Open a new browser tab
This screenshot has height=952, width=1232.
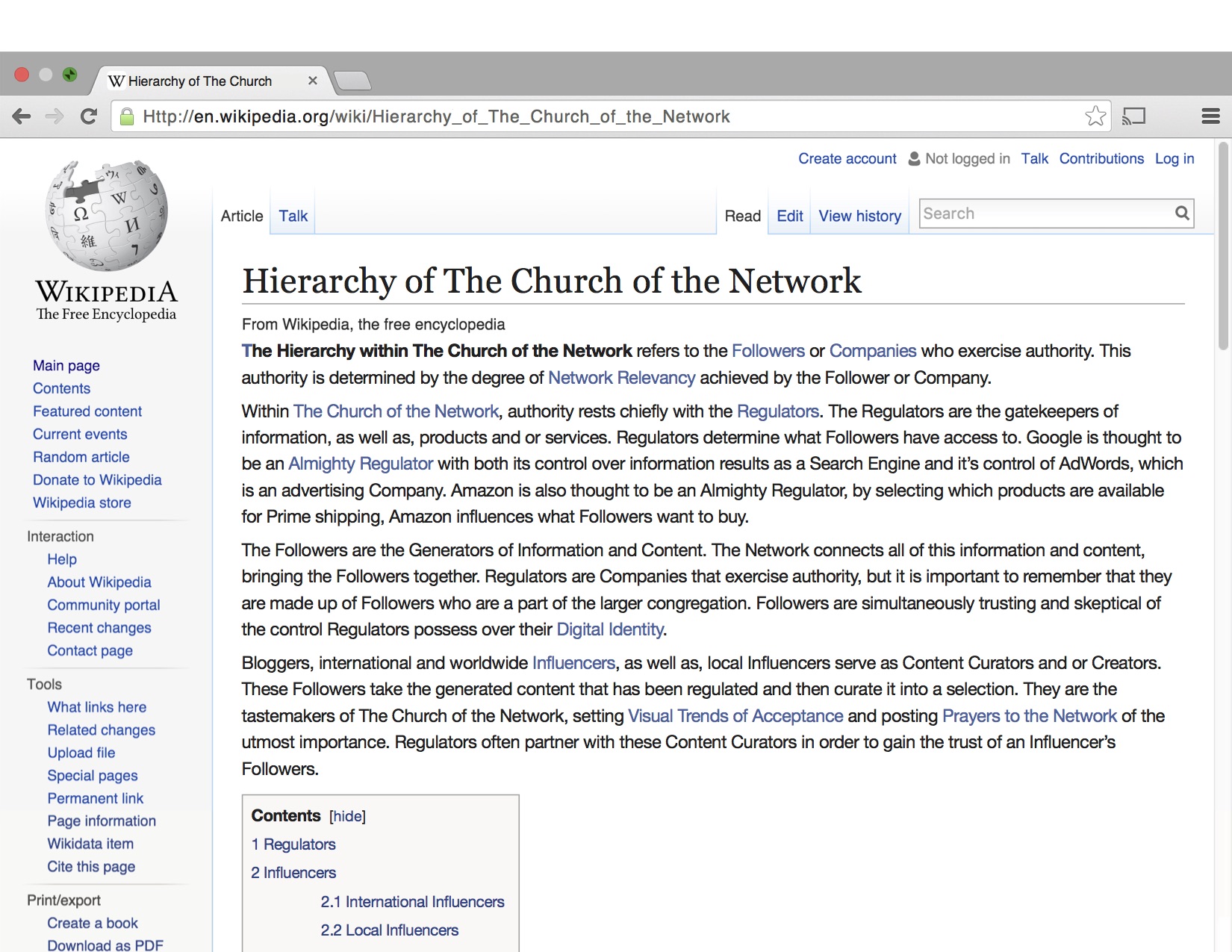tap(352, 81)
